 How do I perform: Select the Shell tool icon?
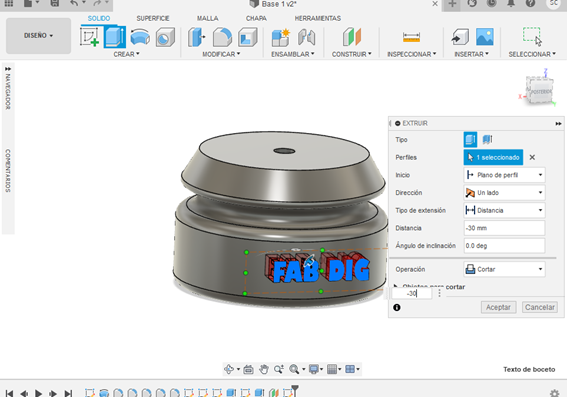tap(248, 37)
